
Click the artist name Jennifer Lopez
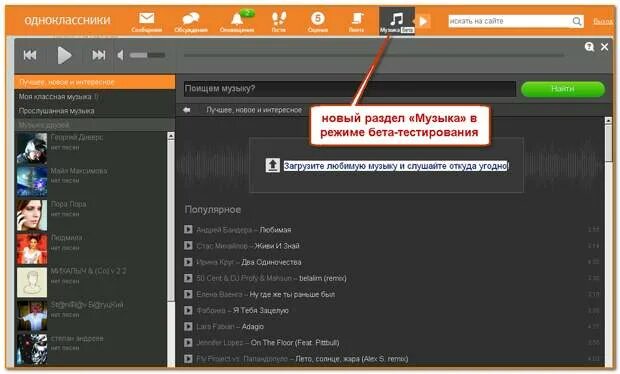219,343
